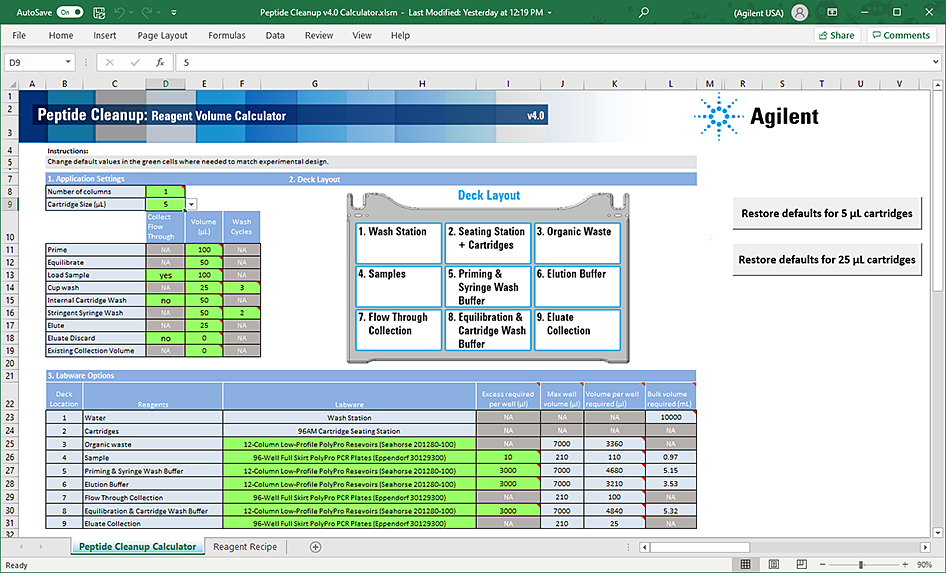
Task: Click previous sheet navigation arrow
Action: click(21, 547)
